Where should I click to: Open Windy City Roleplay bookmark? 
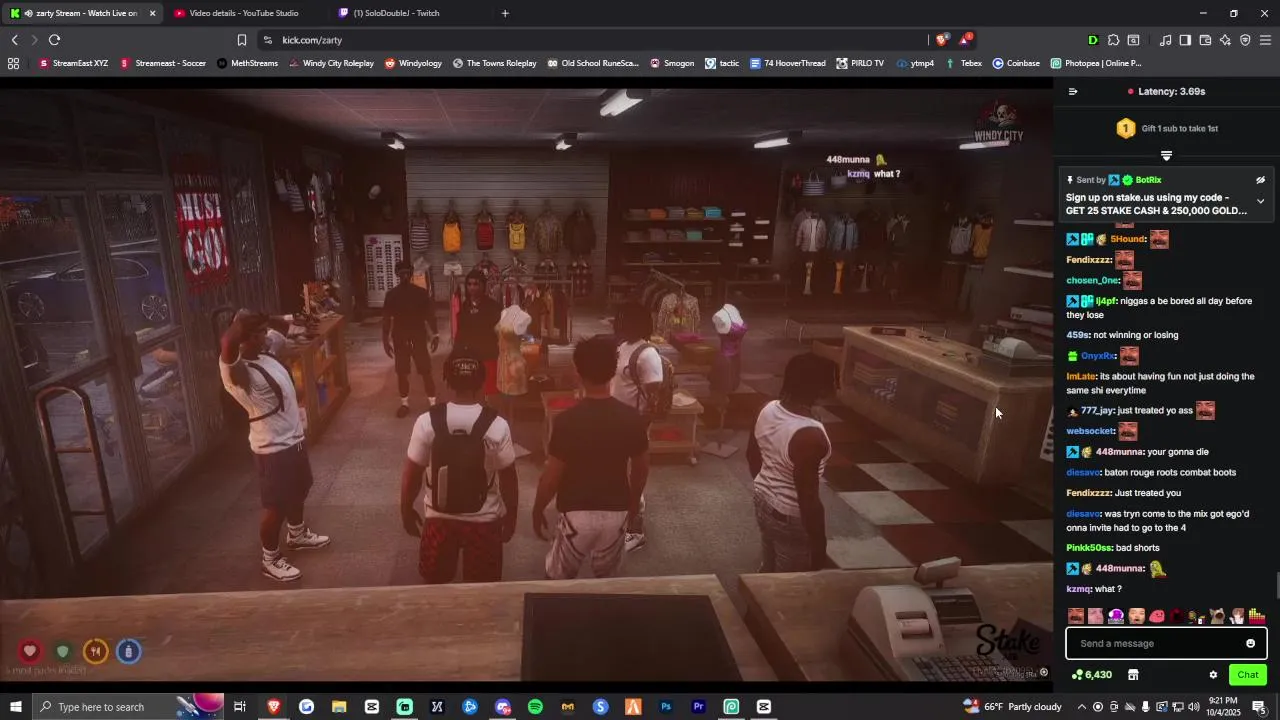click(x=331, y=63)
